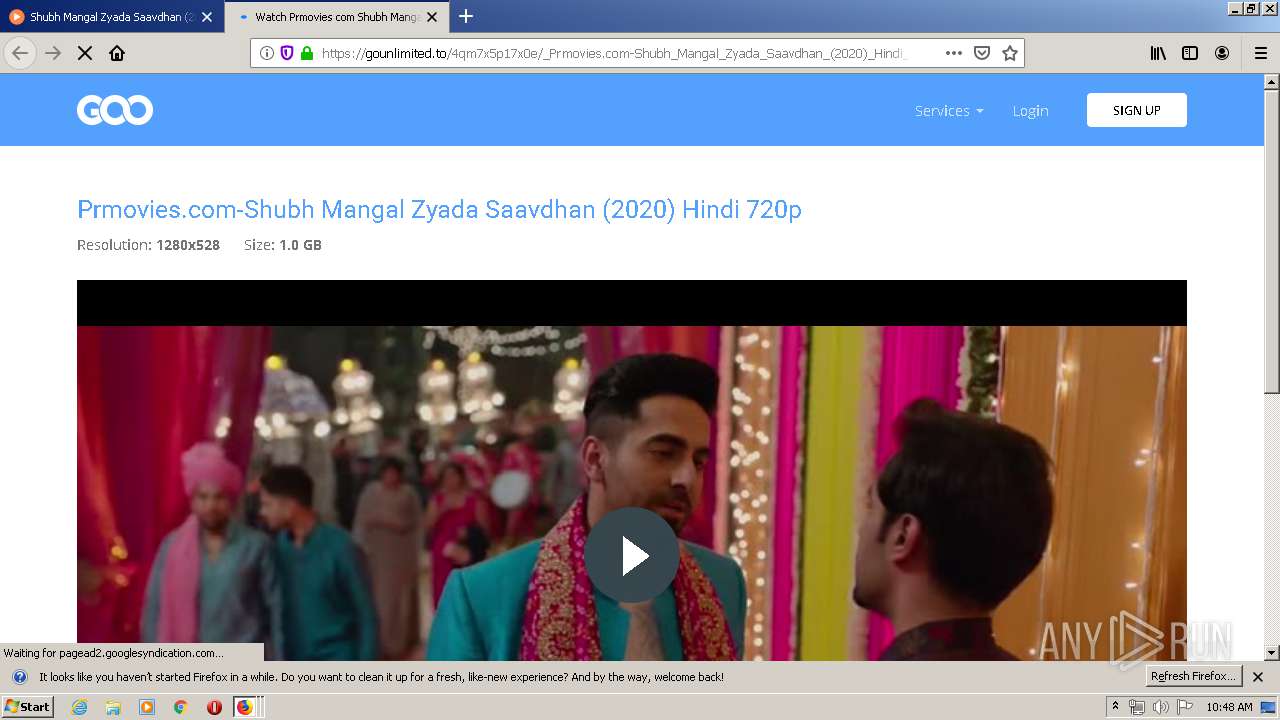The width and height of the screenshot is (1280, 720).
Task: Open Action Center flag icon
Action: (1184, 707)
